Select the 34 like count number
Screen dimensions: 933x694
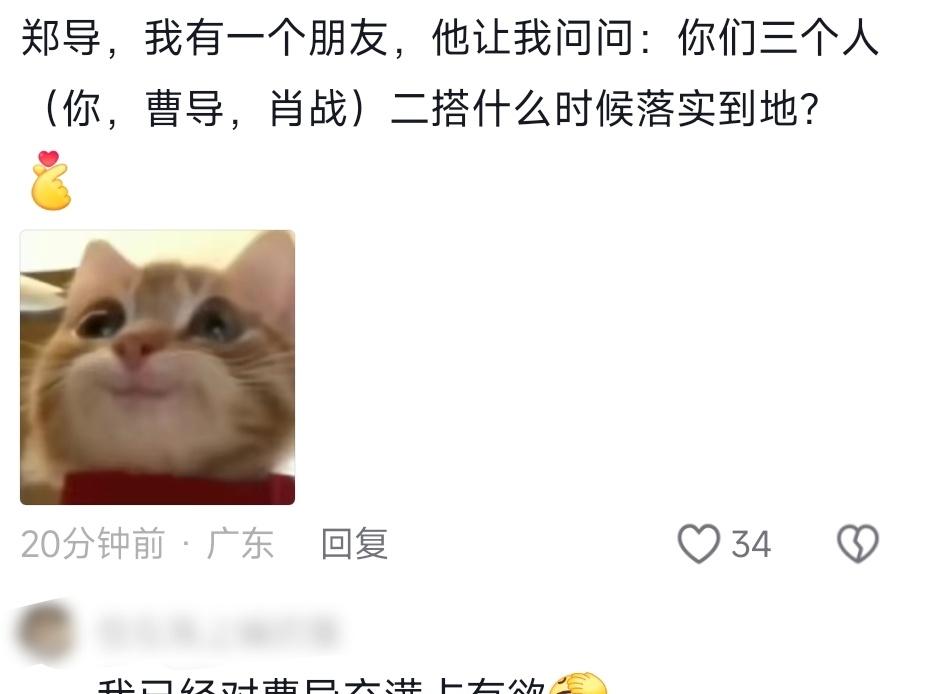point(751,544)
